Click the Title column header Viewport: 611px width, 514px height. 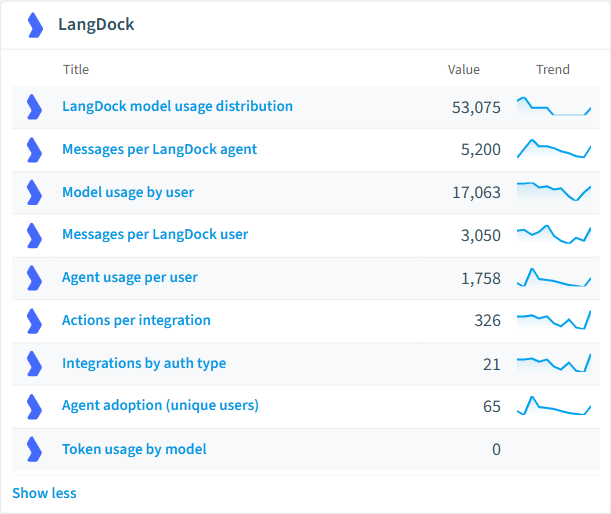click(76, 69)
